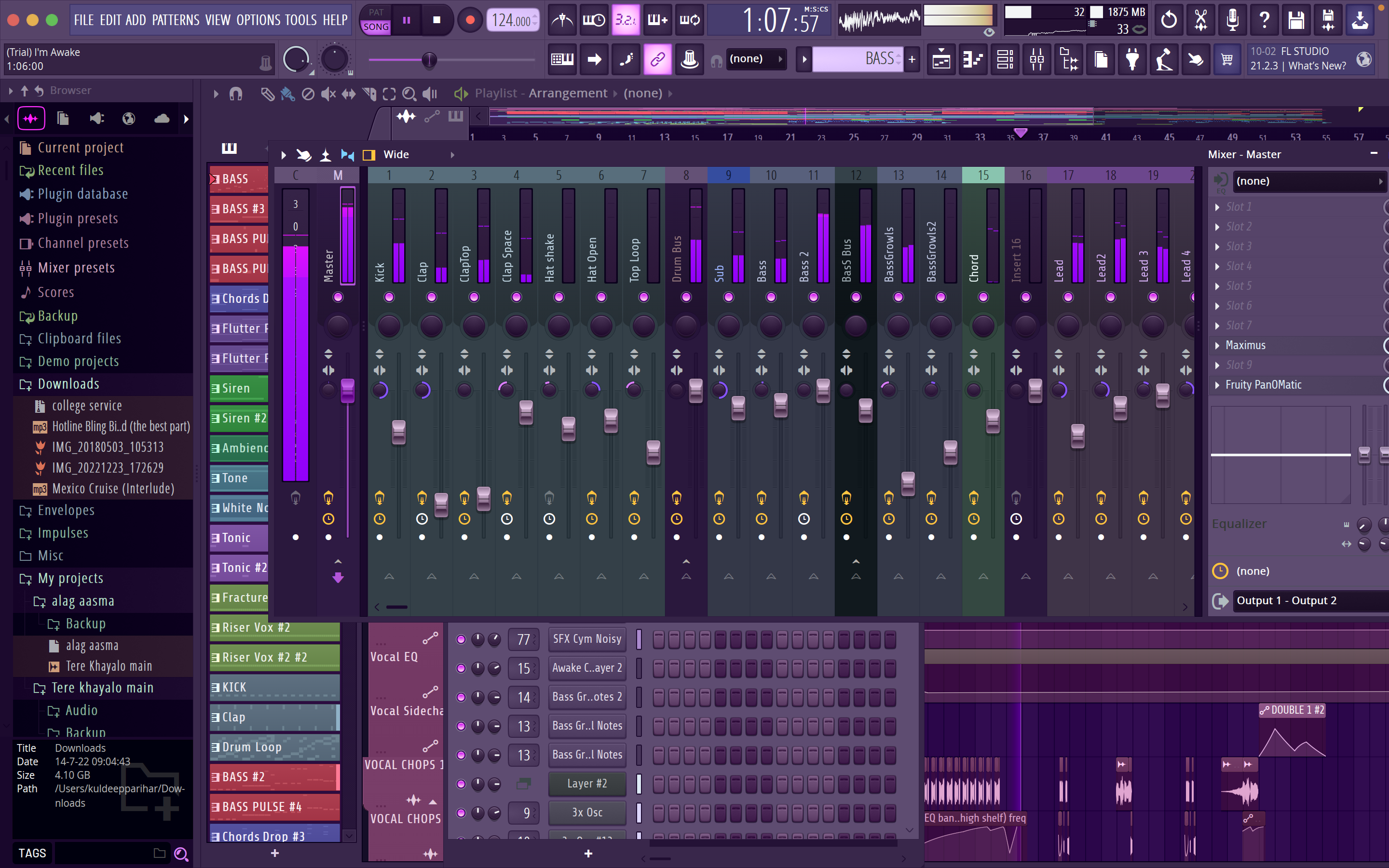Viewport: 1389px width, 868px height.
Task: Click the Record button
Action: point(469,20)
